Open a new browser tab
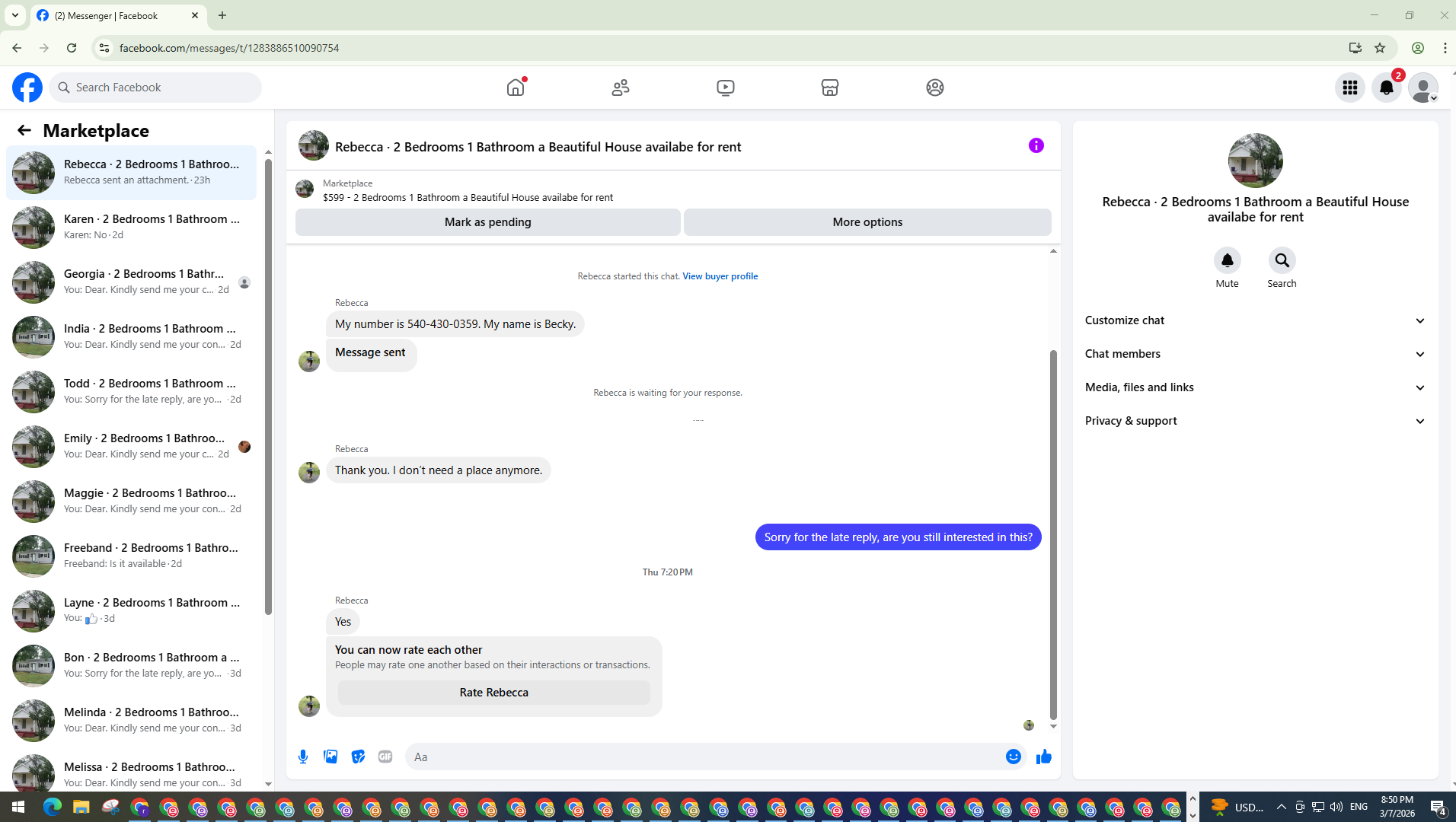 click(x=222, y=15)
